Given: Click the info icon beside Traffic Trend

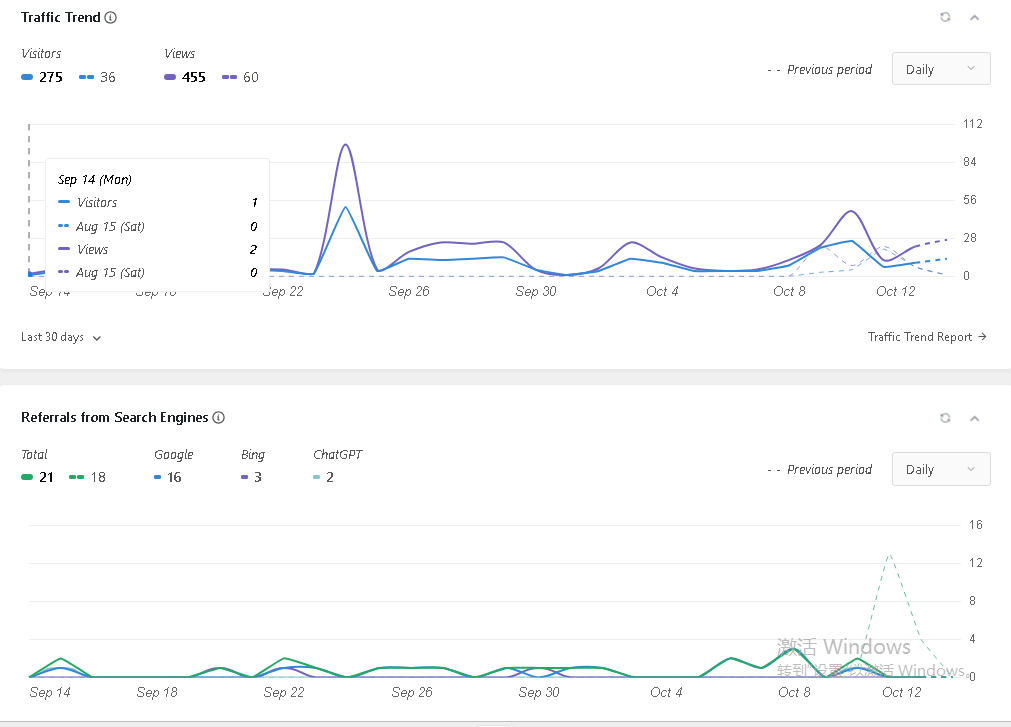Looking at the screenshot, I should tap(111, 17).
